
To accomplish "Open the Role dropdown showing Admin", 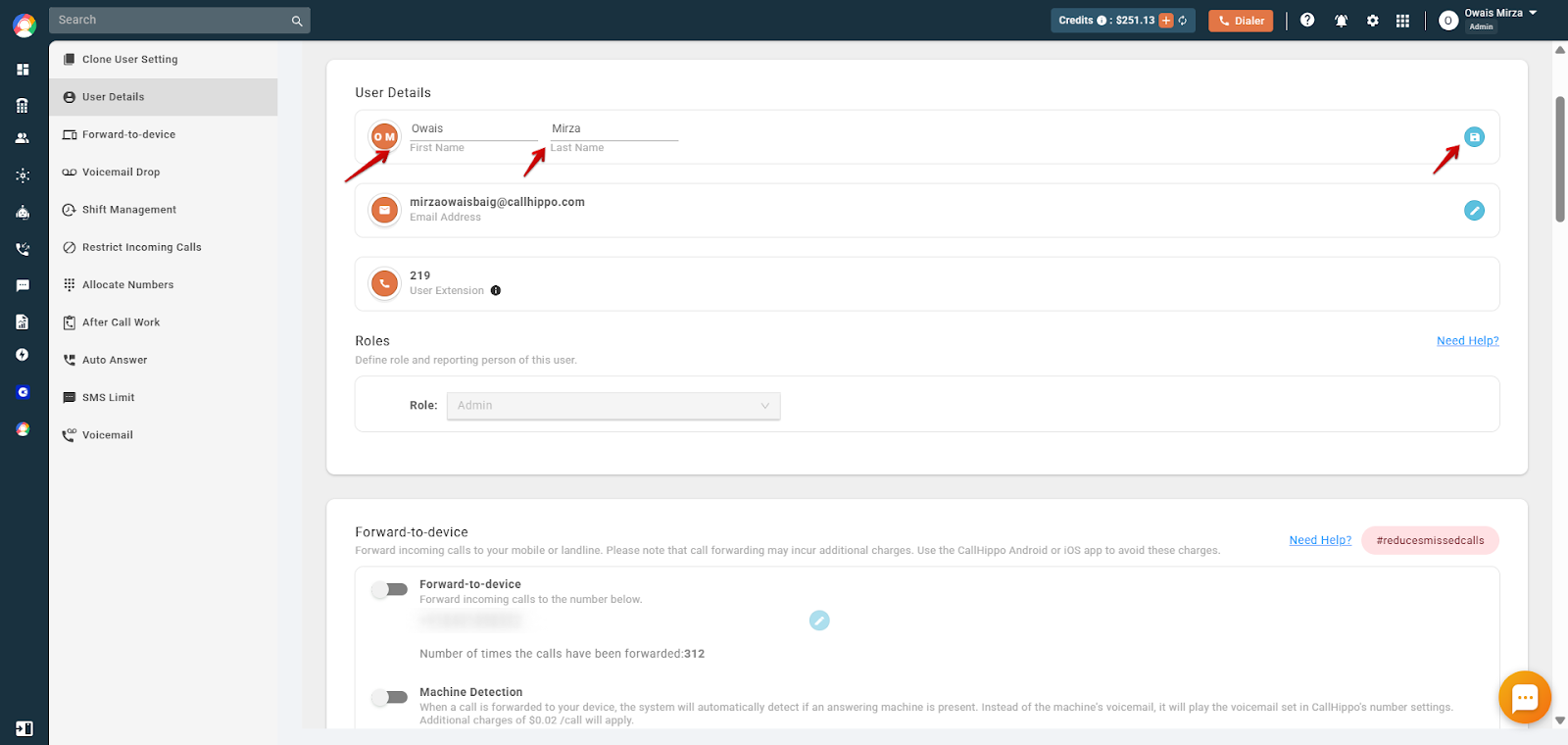I will pos(613,406).
